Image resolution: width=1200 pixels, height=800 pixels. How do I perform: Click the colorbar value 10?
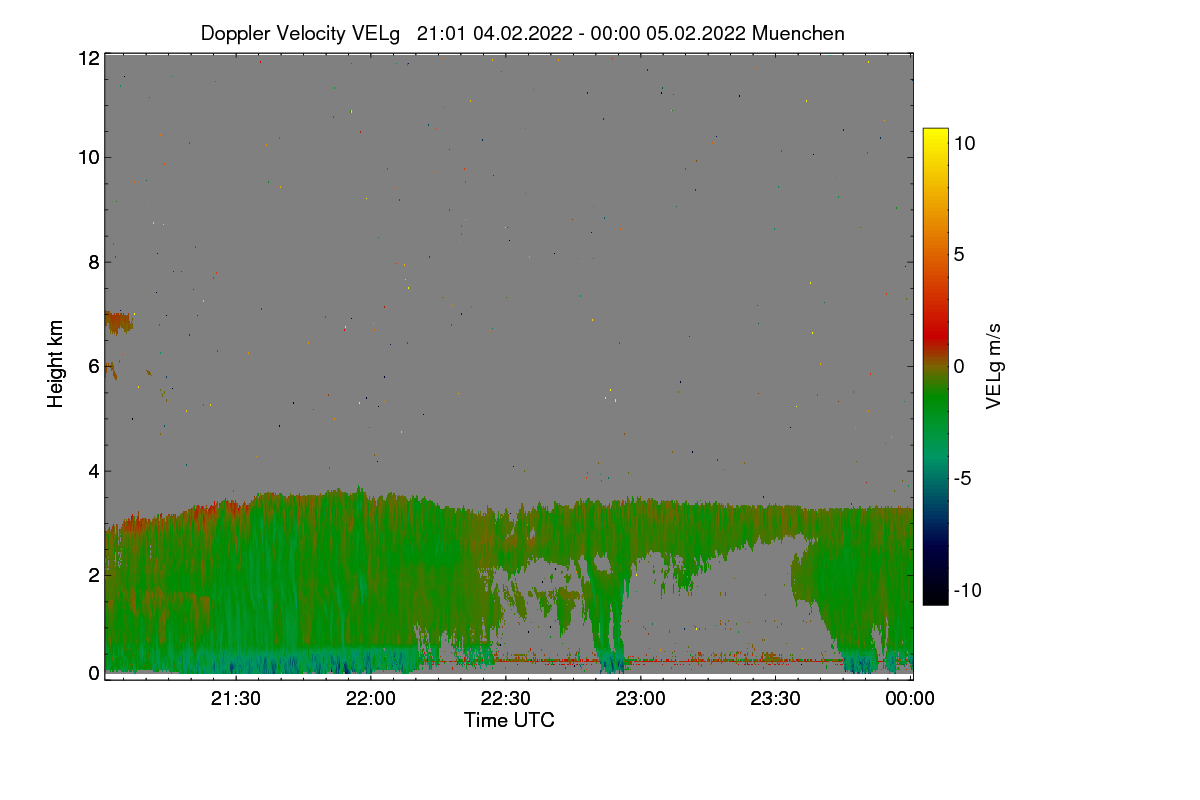click(964, 143)
